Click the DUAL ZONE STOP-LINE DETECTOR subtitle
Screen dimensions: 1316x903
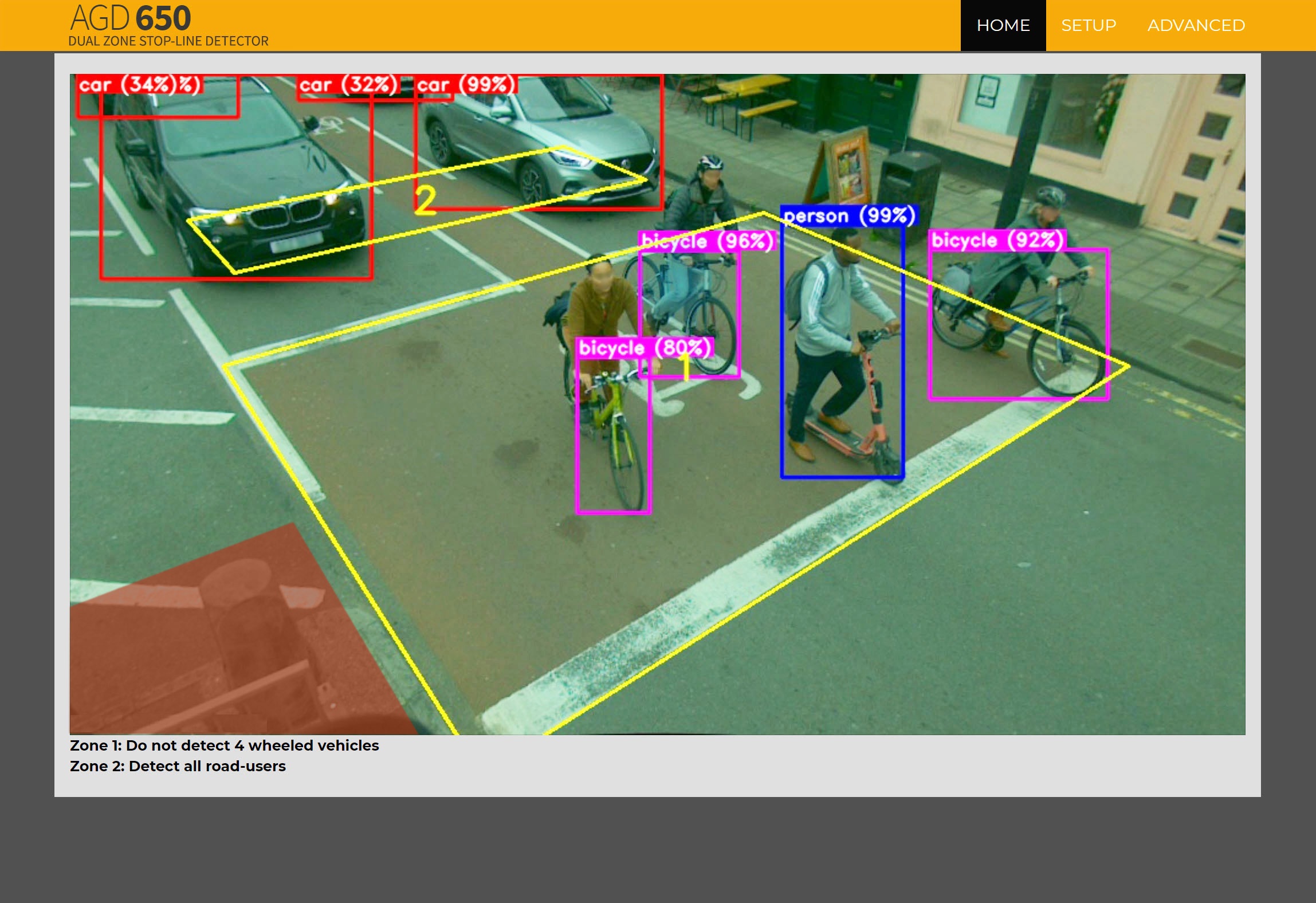click(x=168, y=41)
